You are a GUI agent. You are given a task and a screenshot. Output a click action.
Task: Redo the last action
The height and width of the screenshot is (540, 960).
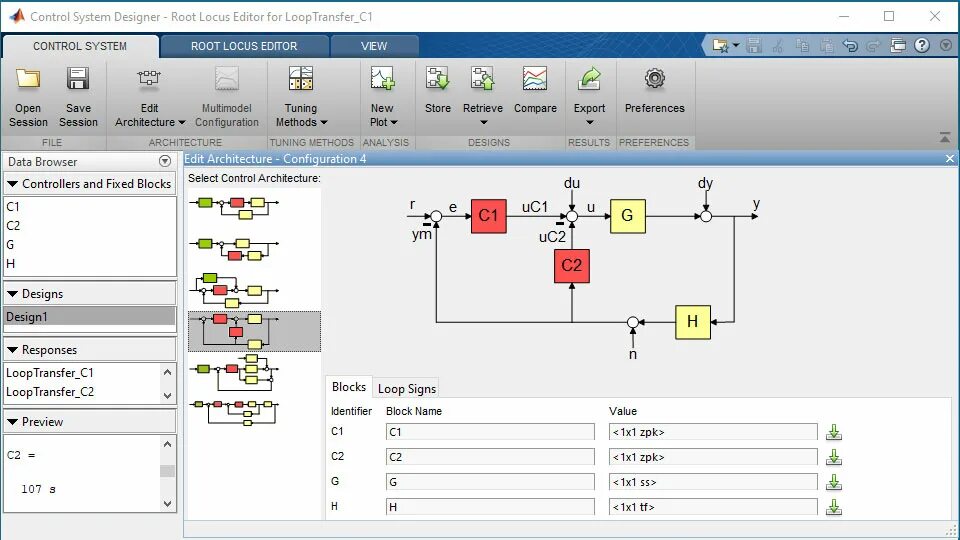[874, 45]
